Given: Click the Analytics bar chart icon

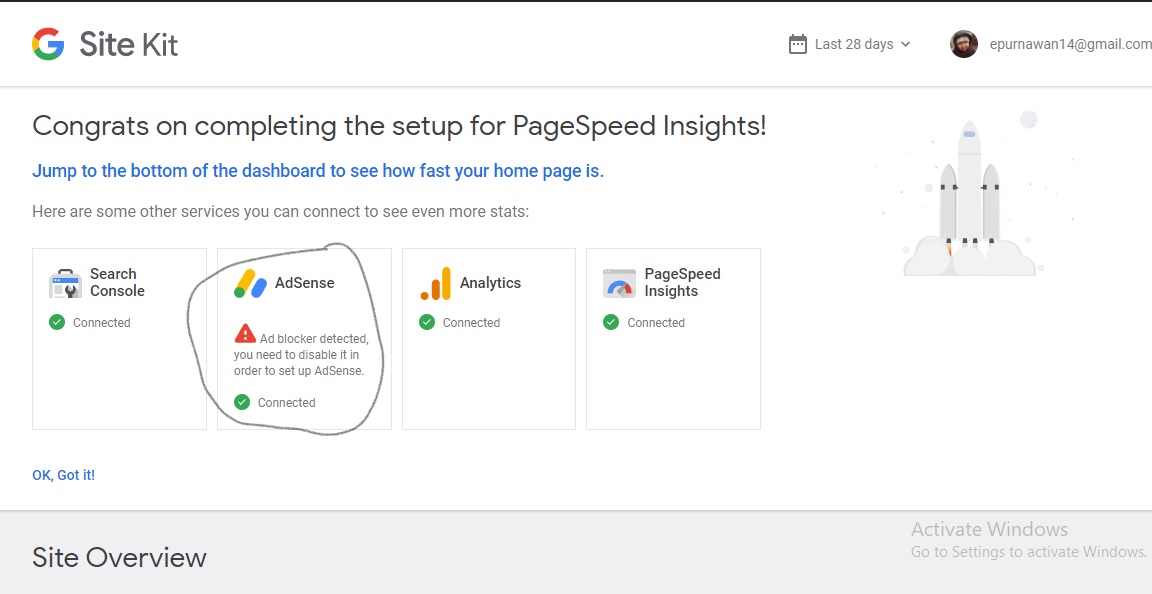Looking at the screenshot, I should [x=436, y=284].
